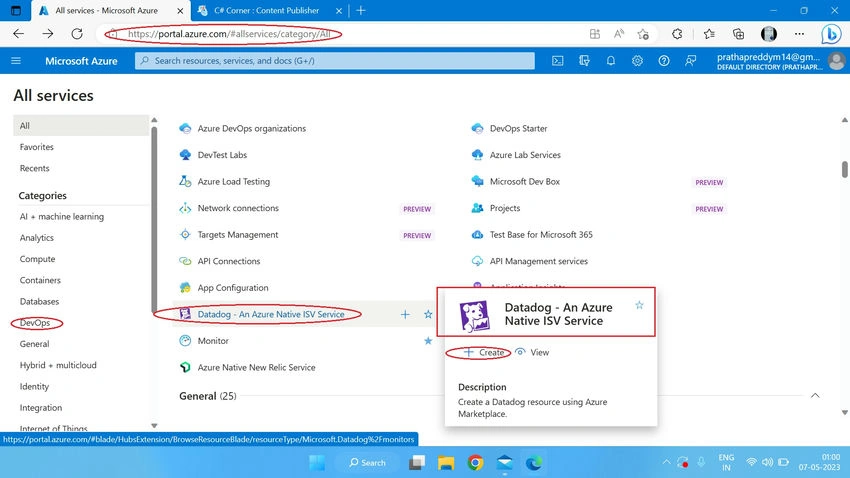850x478 pixels.
Task: Open the Monitor service link
Action: (213, 341)
